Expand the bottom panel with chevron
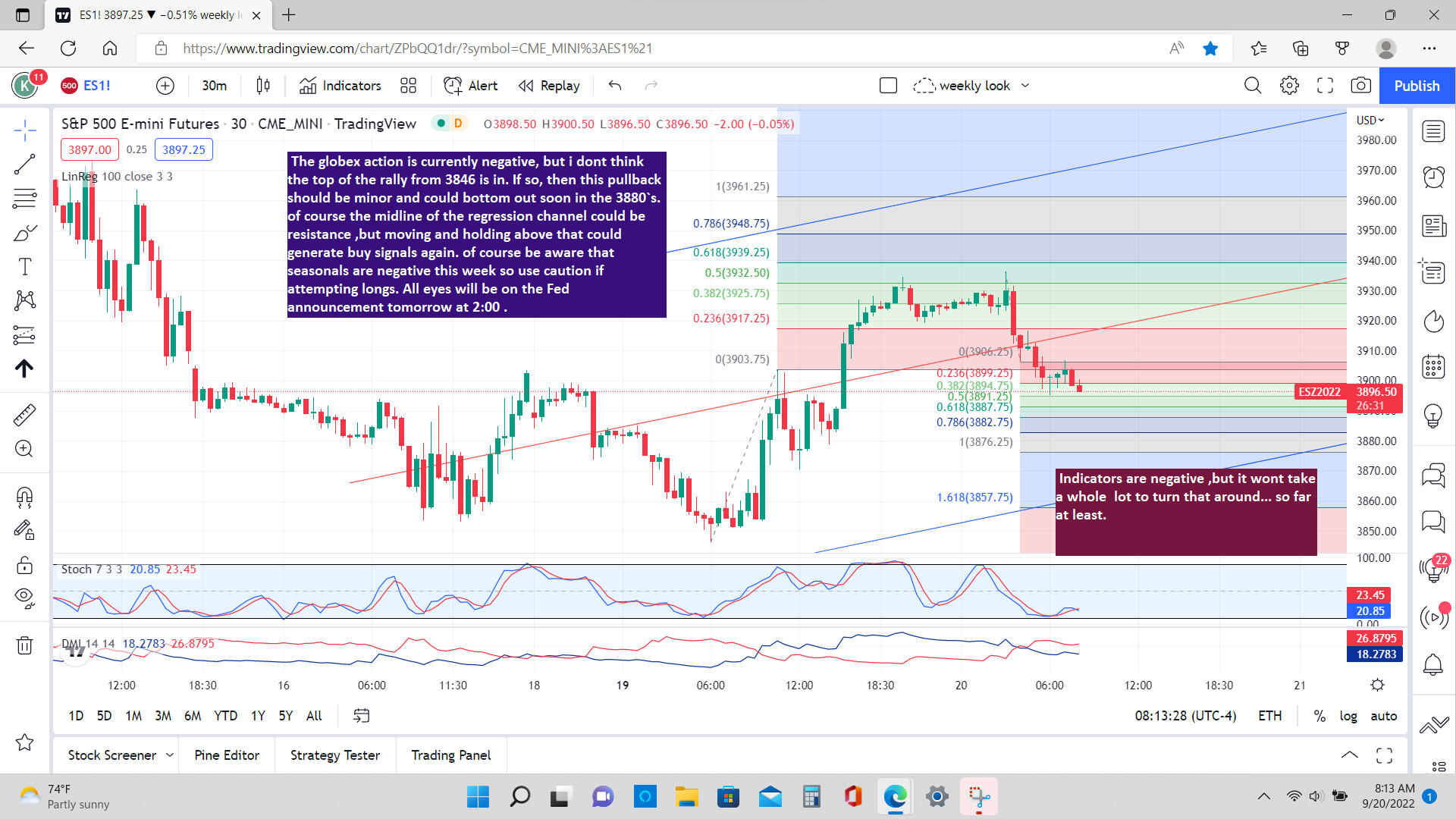1456x819 pixels. pos(1350,755)
